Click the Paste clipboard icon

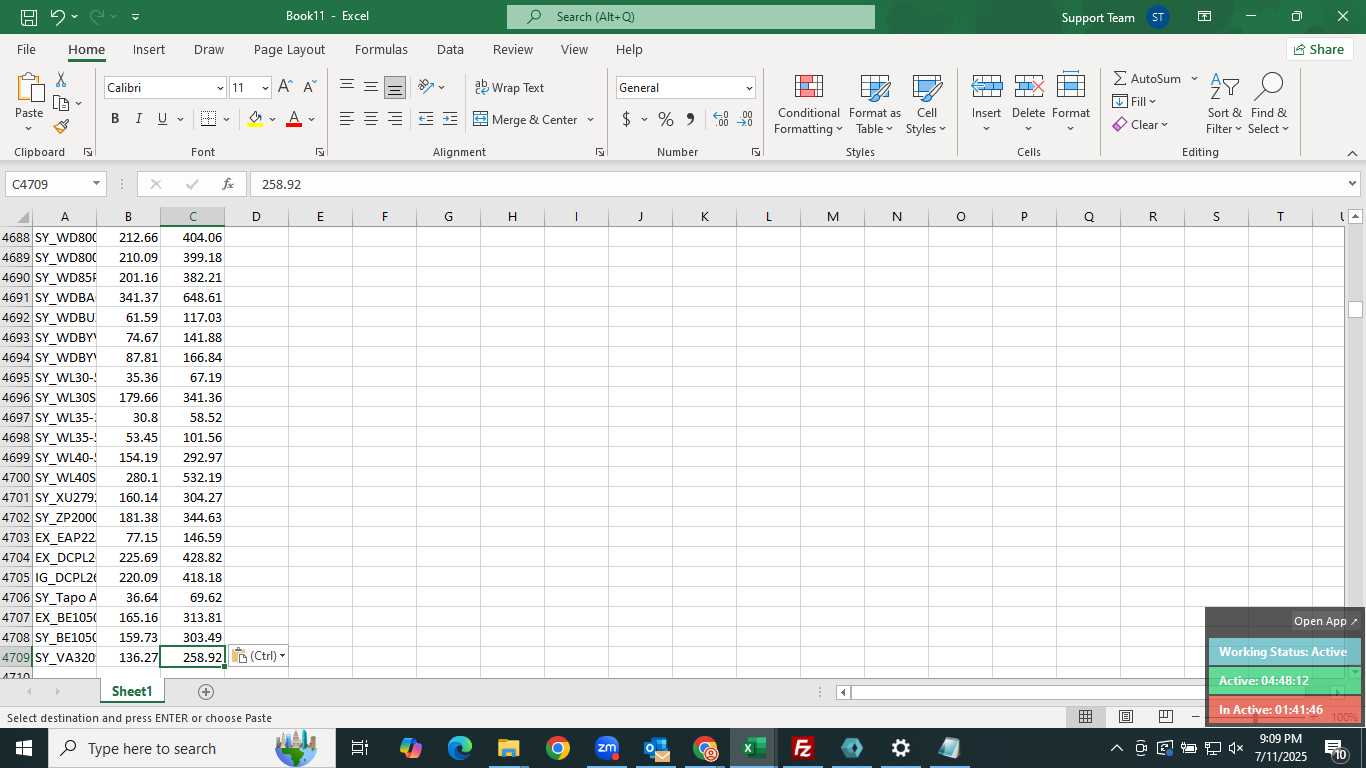click(29, 89)
